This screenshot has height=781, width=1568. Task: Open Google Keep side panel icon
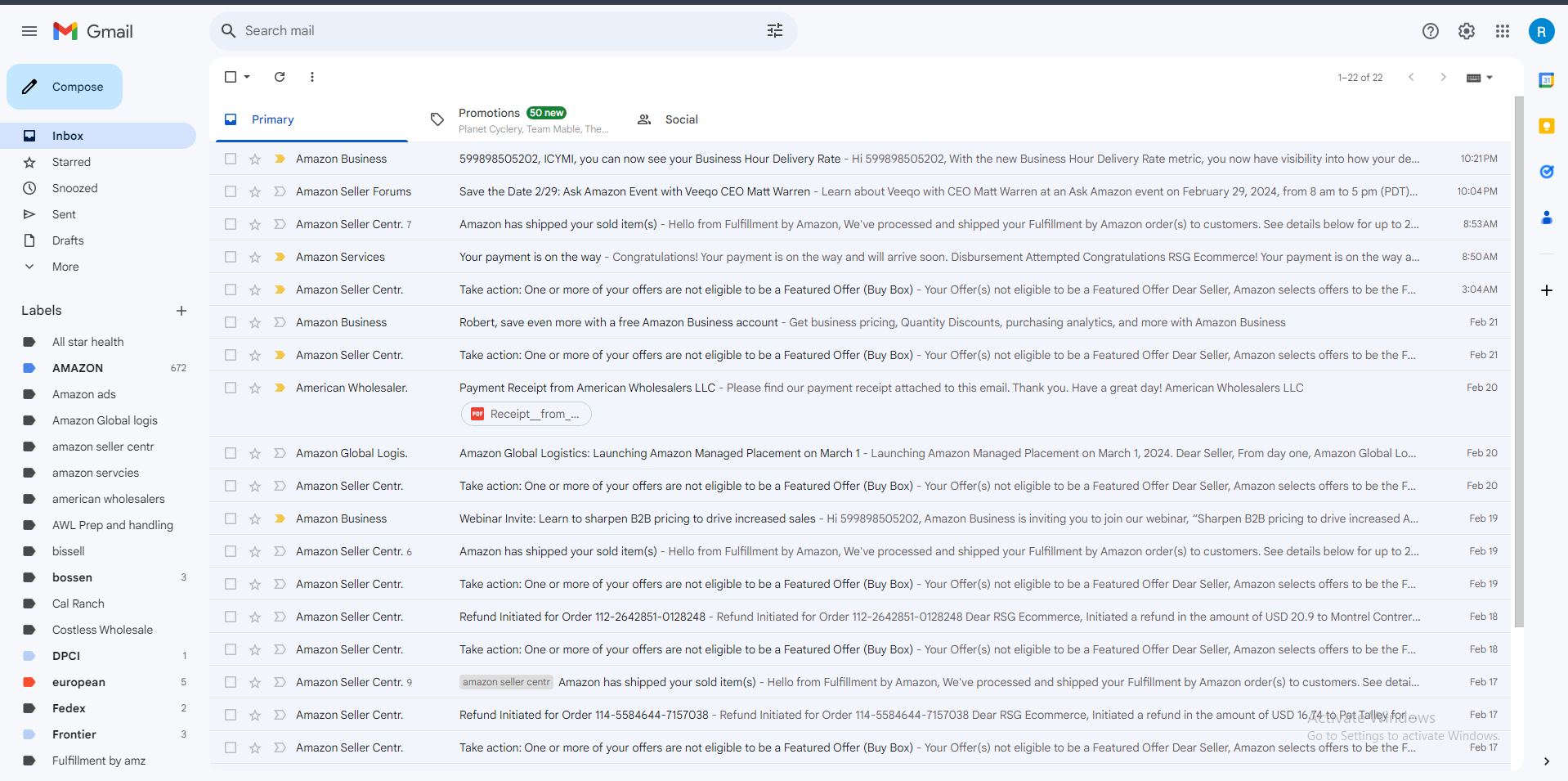1546,126
